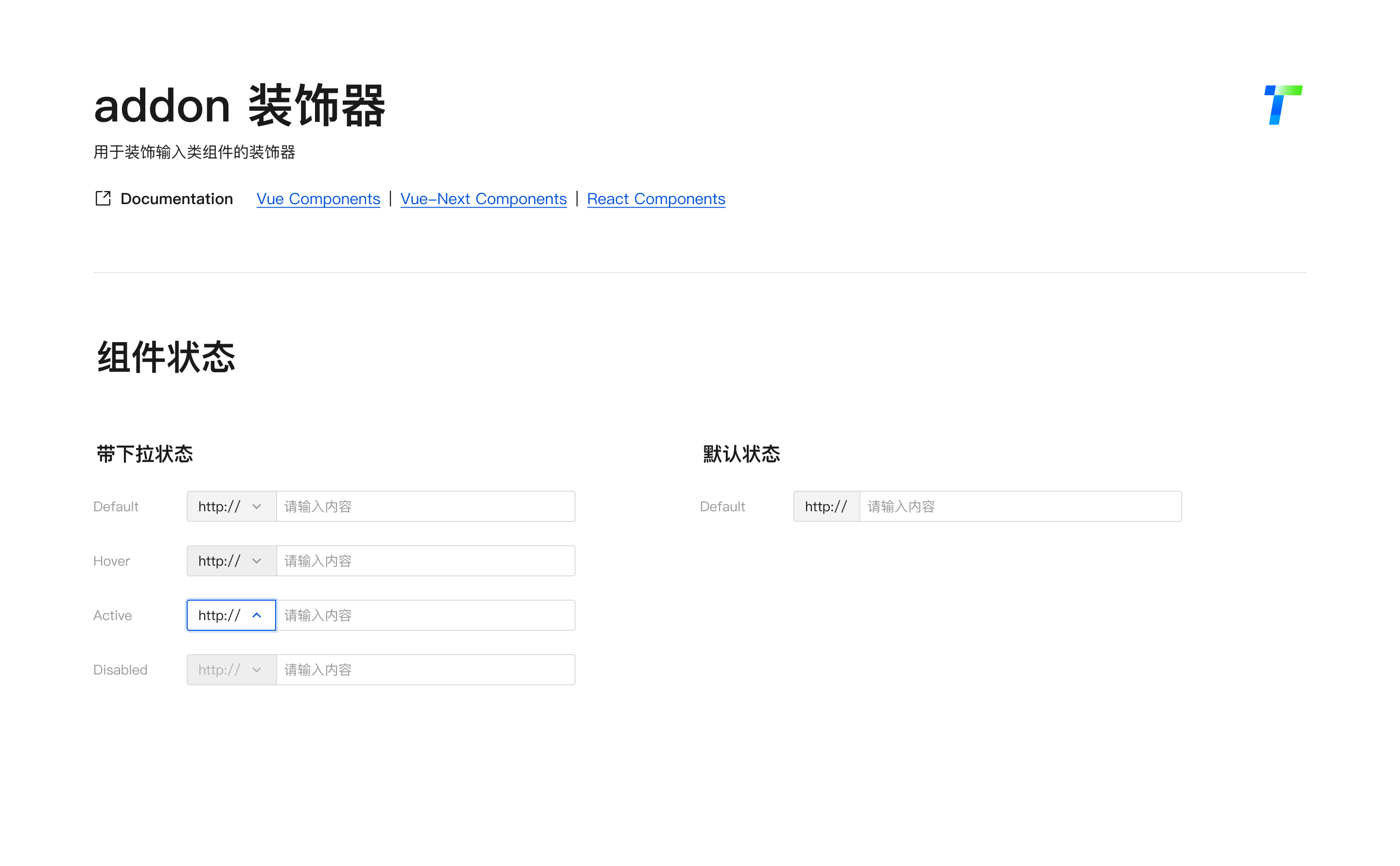Click chevron-down icon in Disabled row
This screenshot has height=866, width=1400.
tap(257, 670)
